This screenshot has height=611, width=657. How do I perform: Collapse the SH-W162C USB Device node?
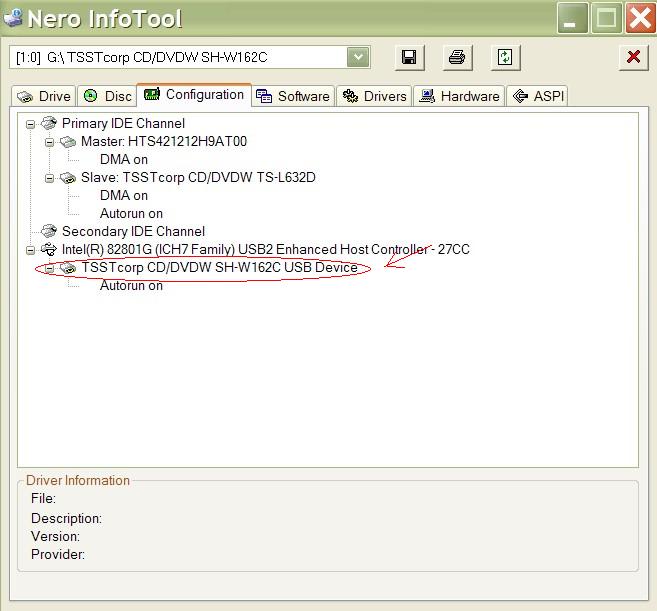(49, 268)
